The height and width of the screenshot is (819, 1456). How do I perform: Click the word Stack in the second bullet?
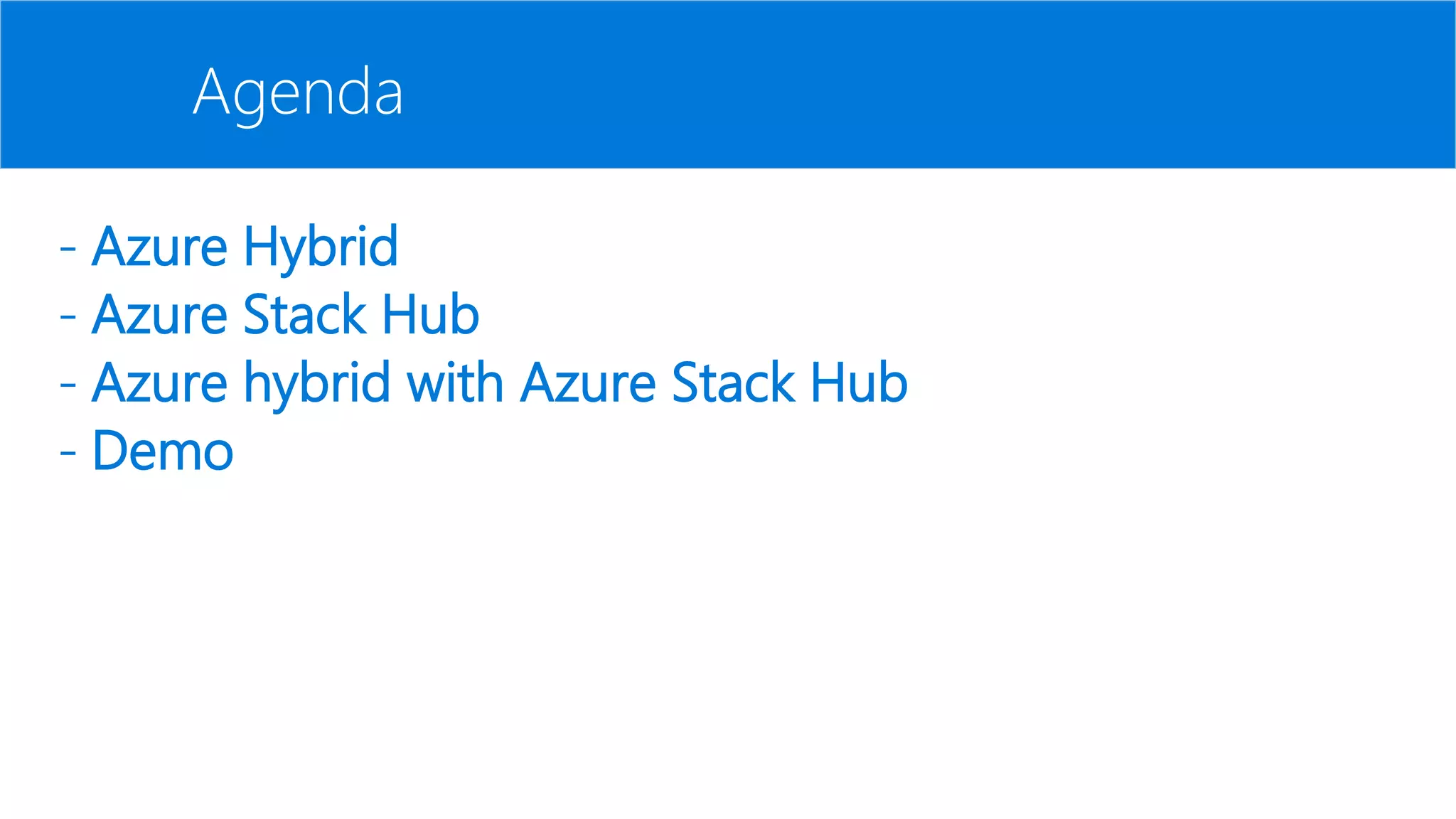(304, 315)
